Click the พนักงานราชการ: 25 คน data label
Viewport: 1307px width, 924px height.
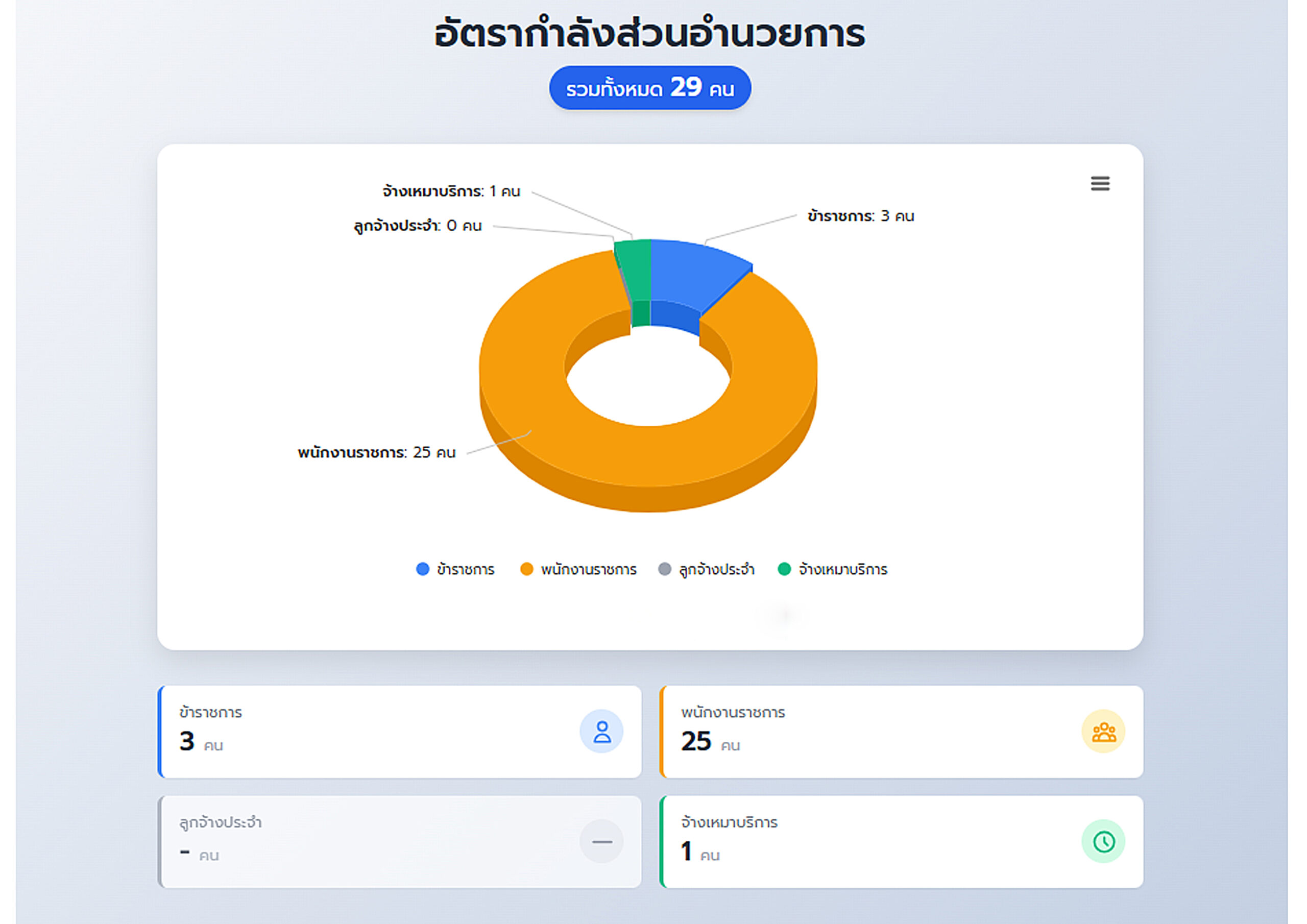376,453
